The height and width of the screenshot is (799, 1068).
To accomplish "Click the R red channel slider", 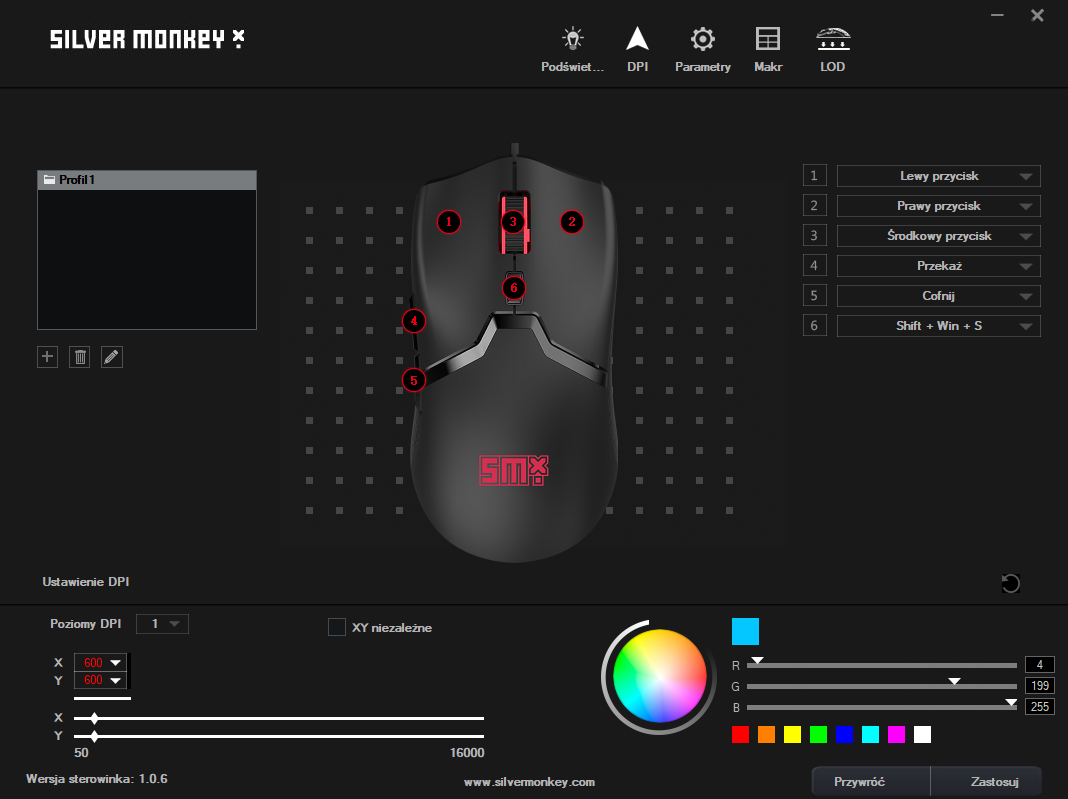I will tap(881, 665).
